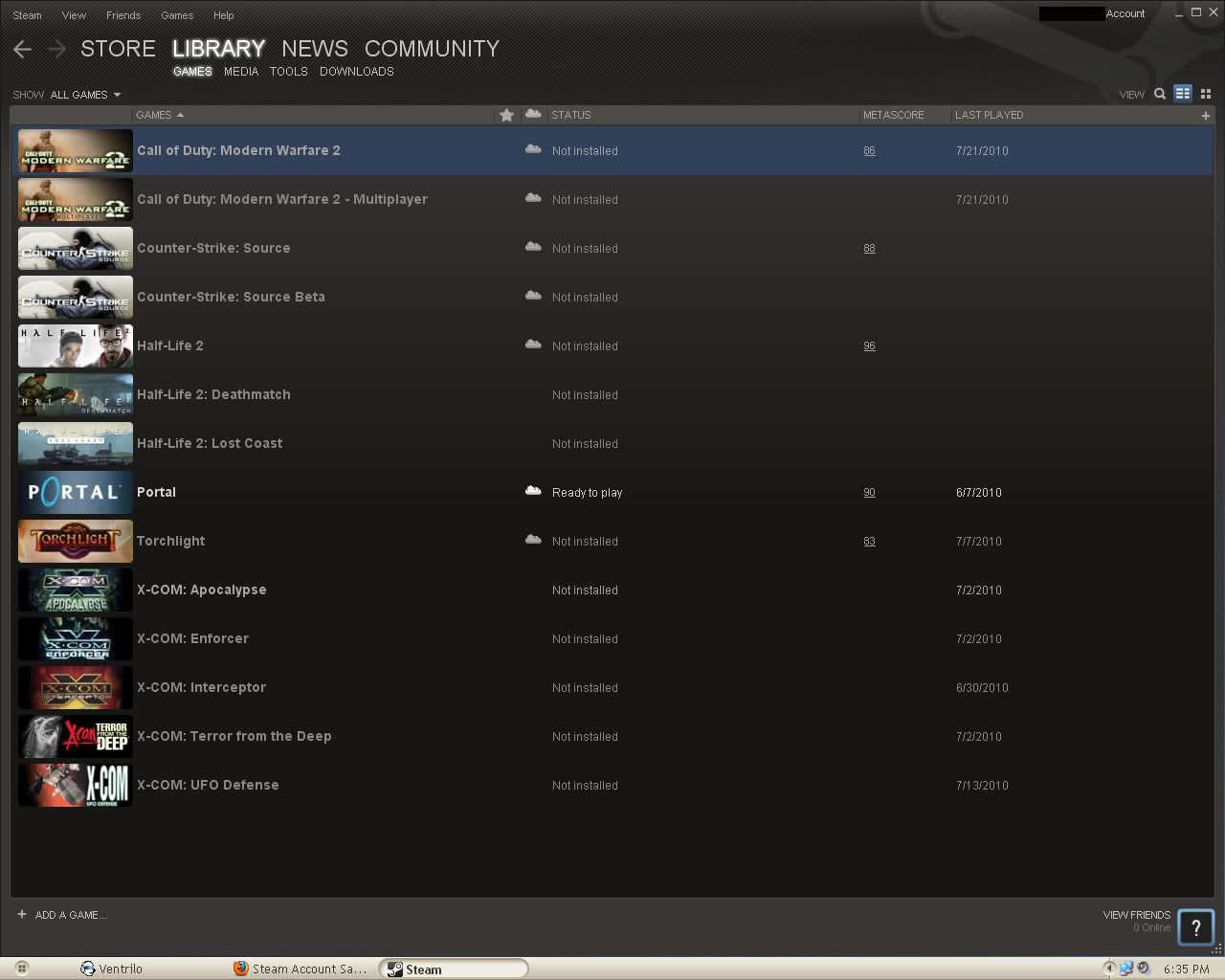Select X-COM: Enforcer title
The width and height of the screenshot is (1225, 980).
(x=192, y=638)
